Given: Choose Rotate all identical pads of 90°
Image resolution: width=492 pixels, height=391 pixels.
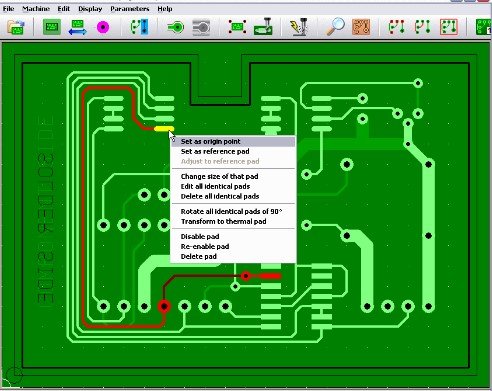Looking at the screenshot, I should coord(233,211).
